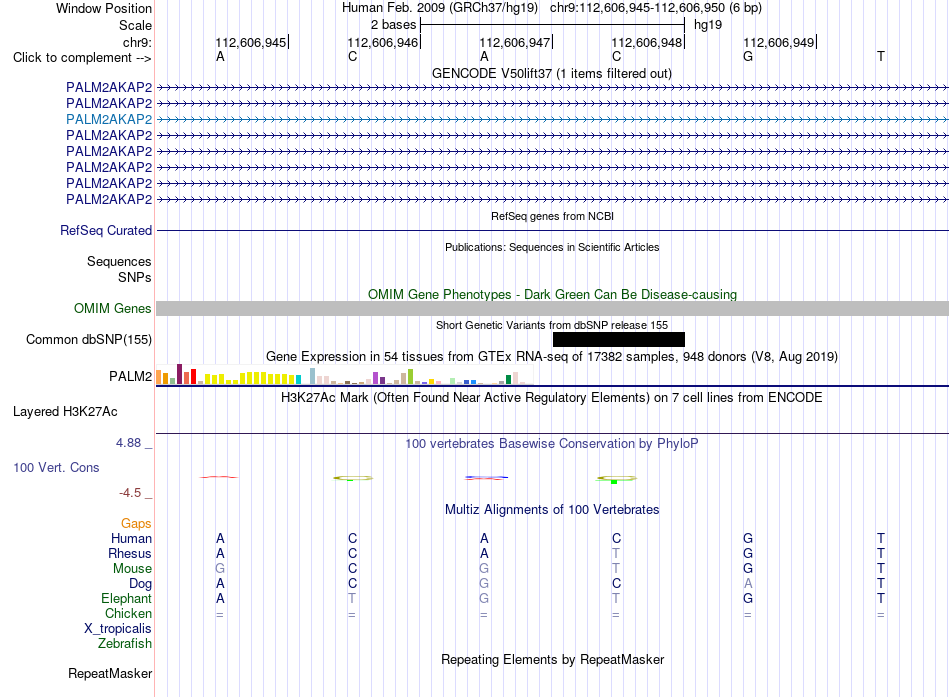
Task: Open 'Multiz Alignments of 100 Vertebrates' title
Action: [552, 509]
